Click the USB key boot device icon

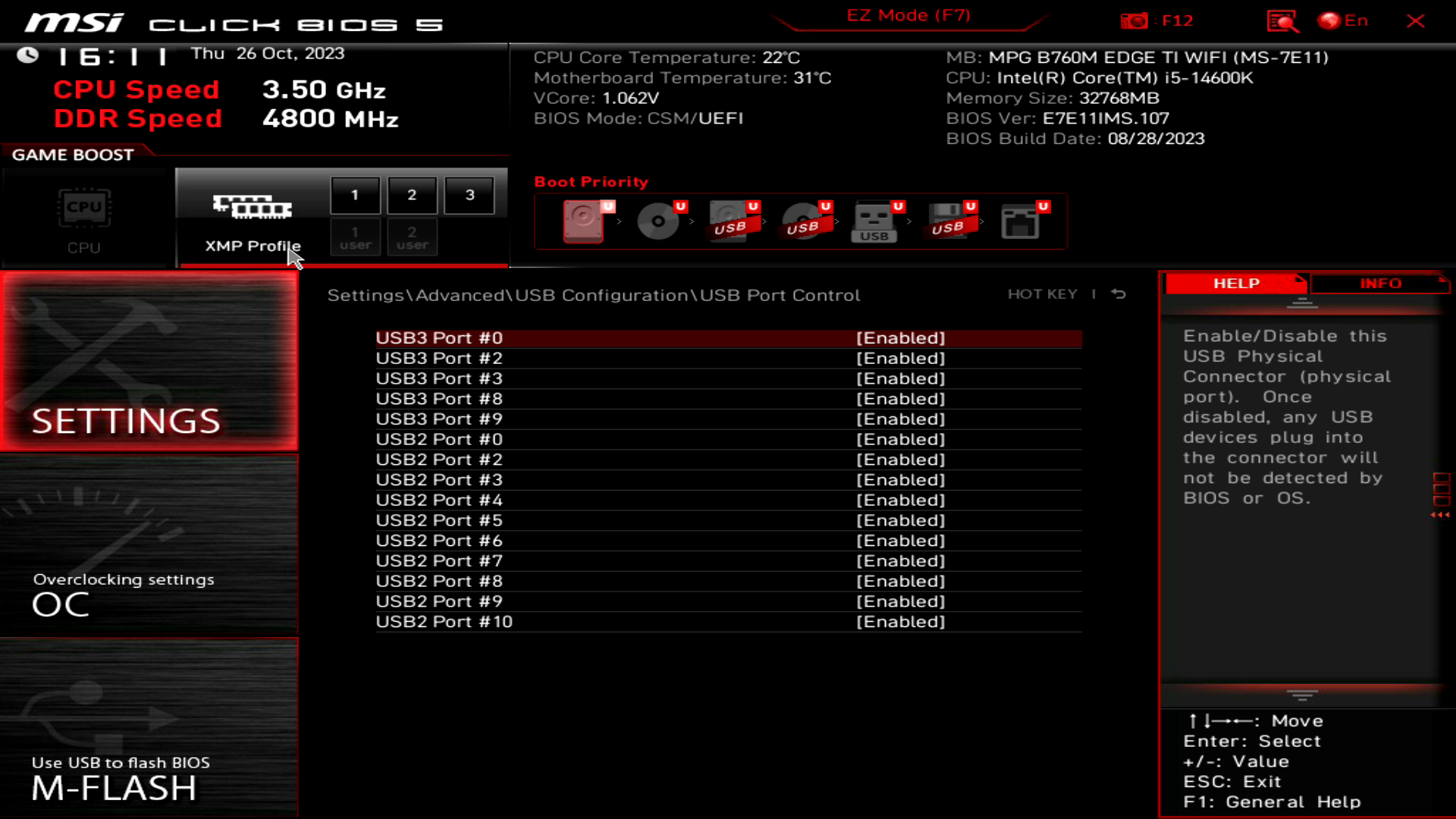tap(874, 221)
